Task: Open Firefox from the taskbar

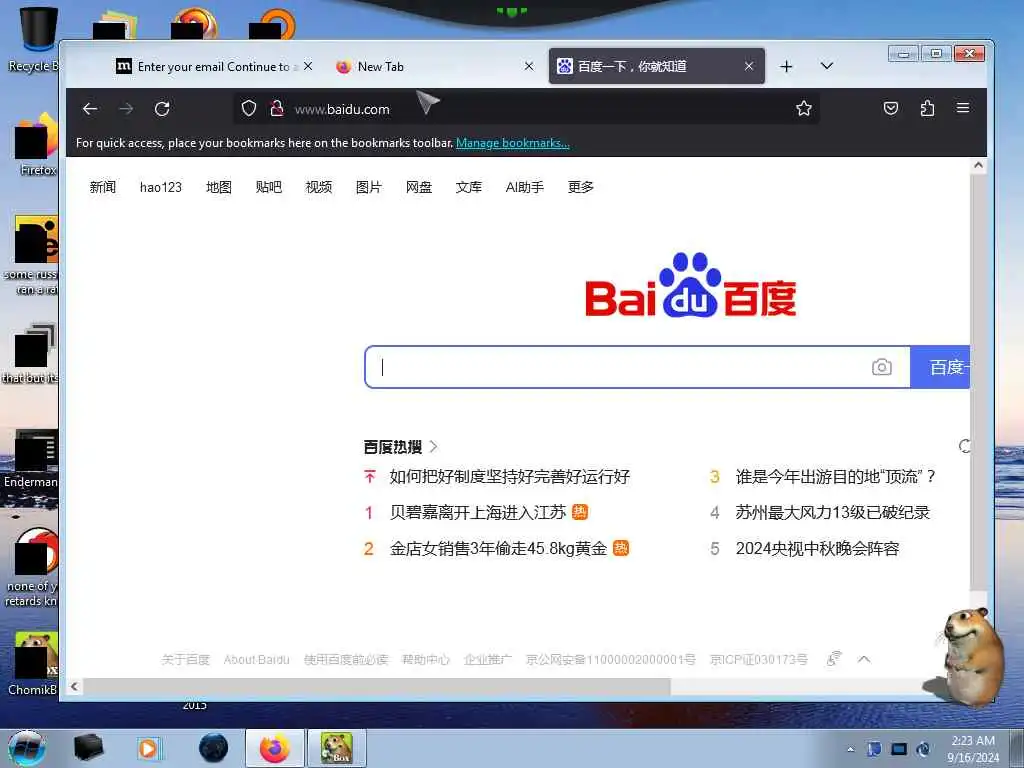Action: 275,748
